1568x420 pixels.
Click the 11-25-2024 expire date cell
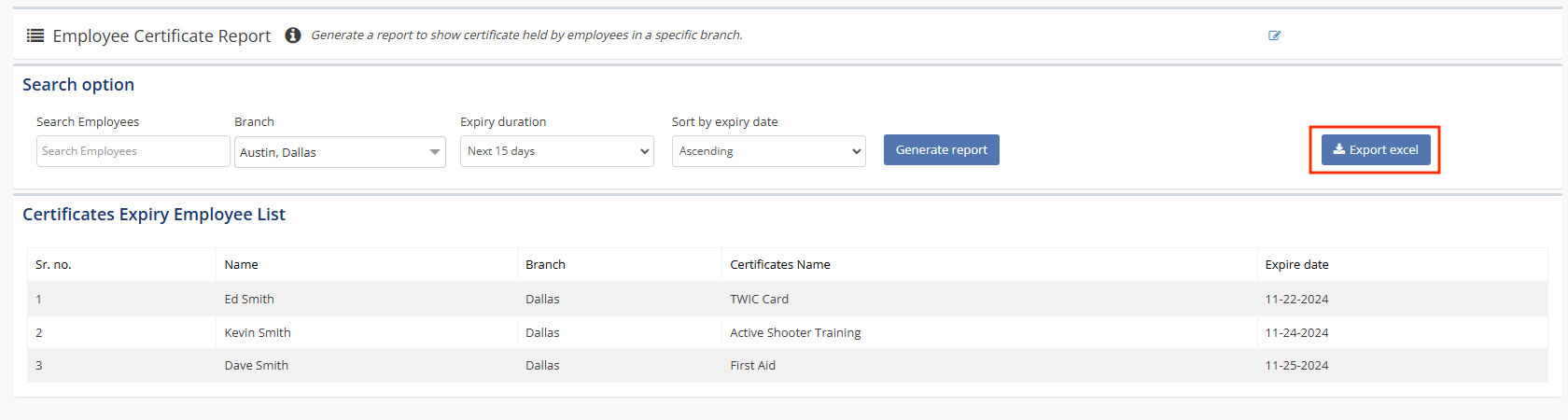1296,366
